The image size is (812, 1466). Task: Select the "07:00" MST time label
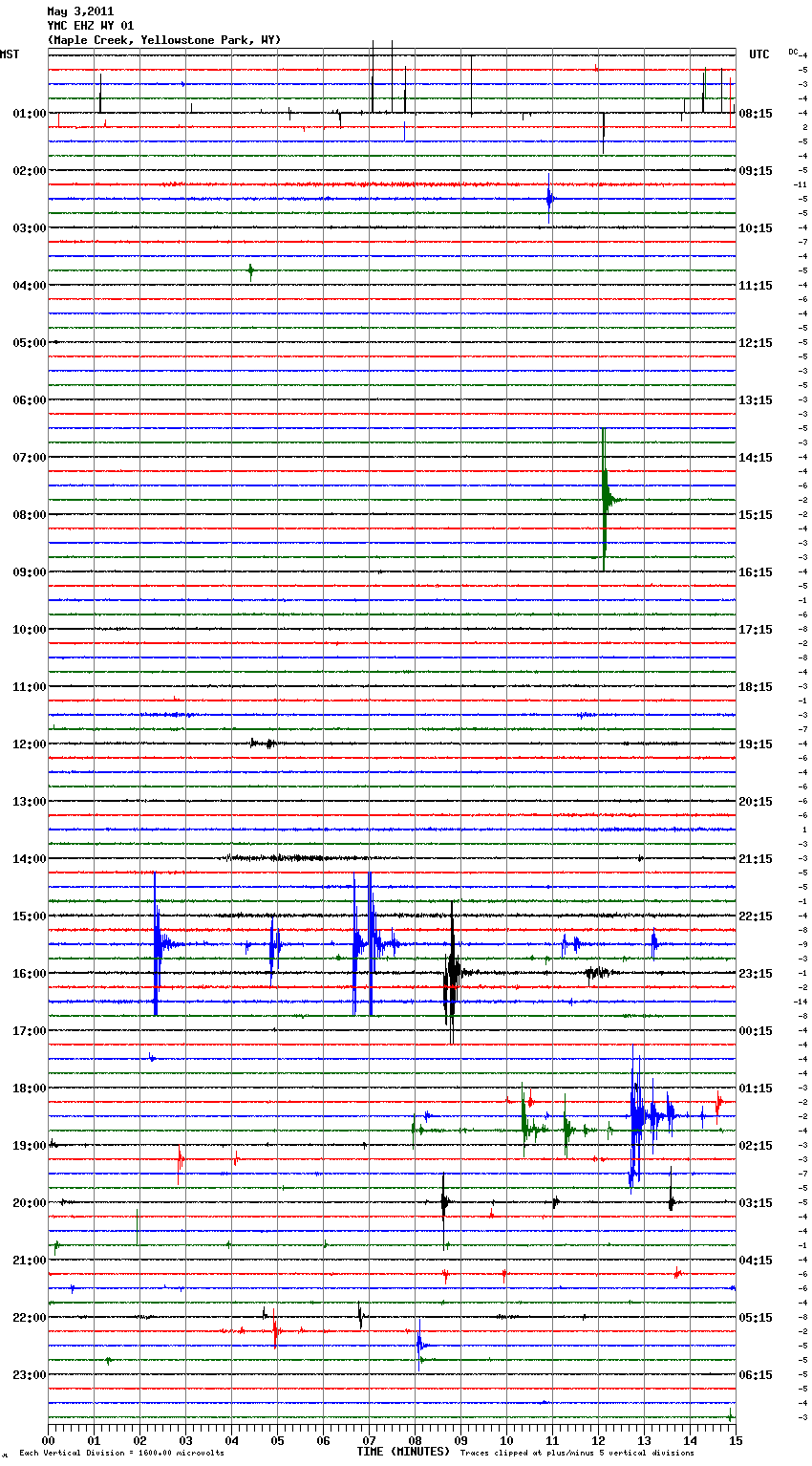pos(30,458)
